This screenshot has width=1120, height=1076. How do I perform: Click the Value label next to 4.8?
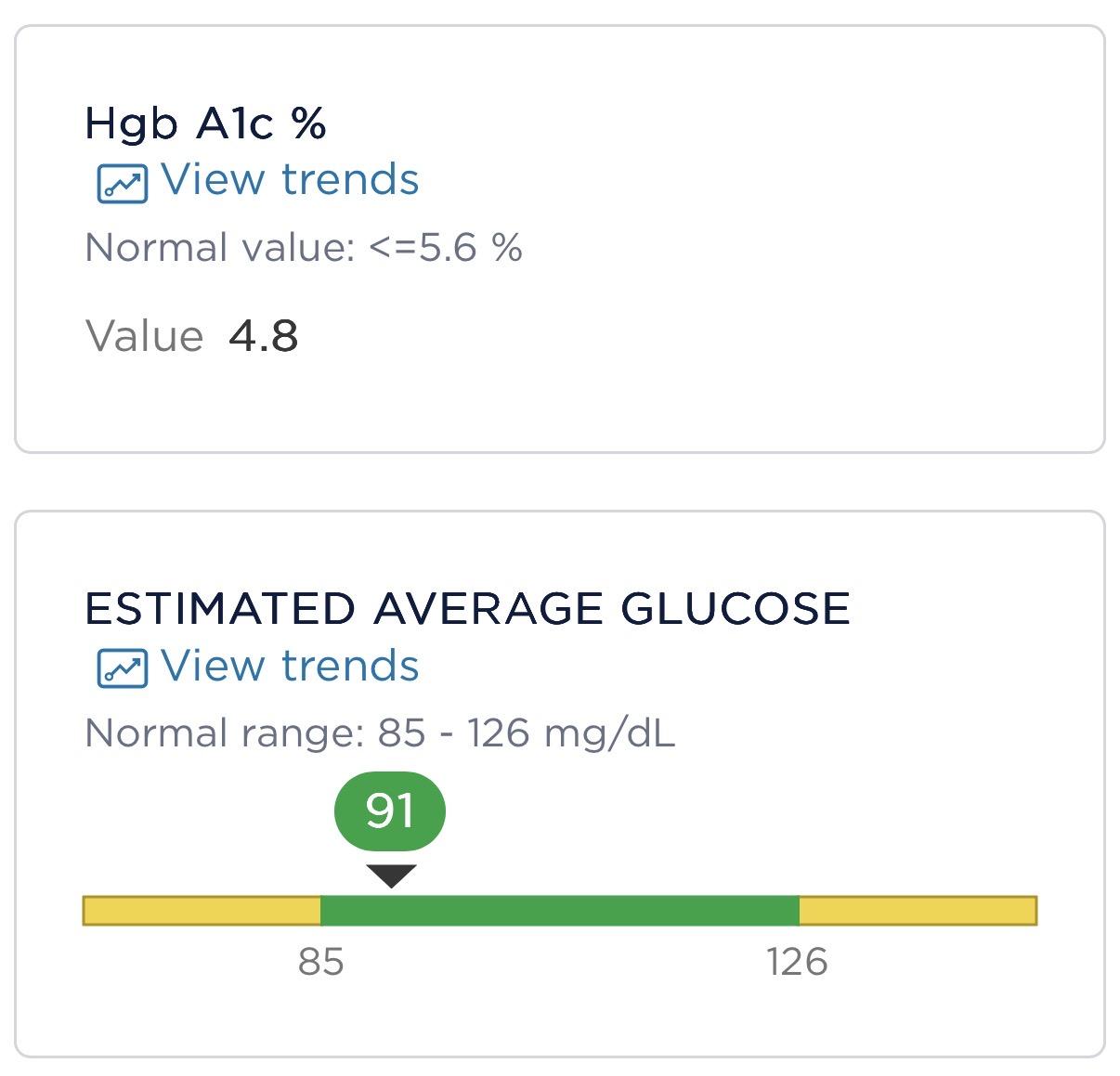pos(144,336)
